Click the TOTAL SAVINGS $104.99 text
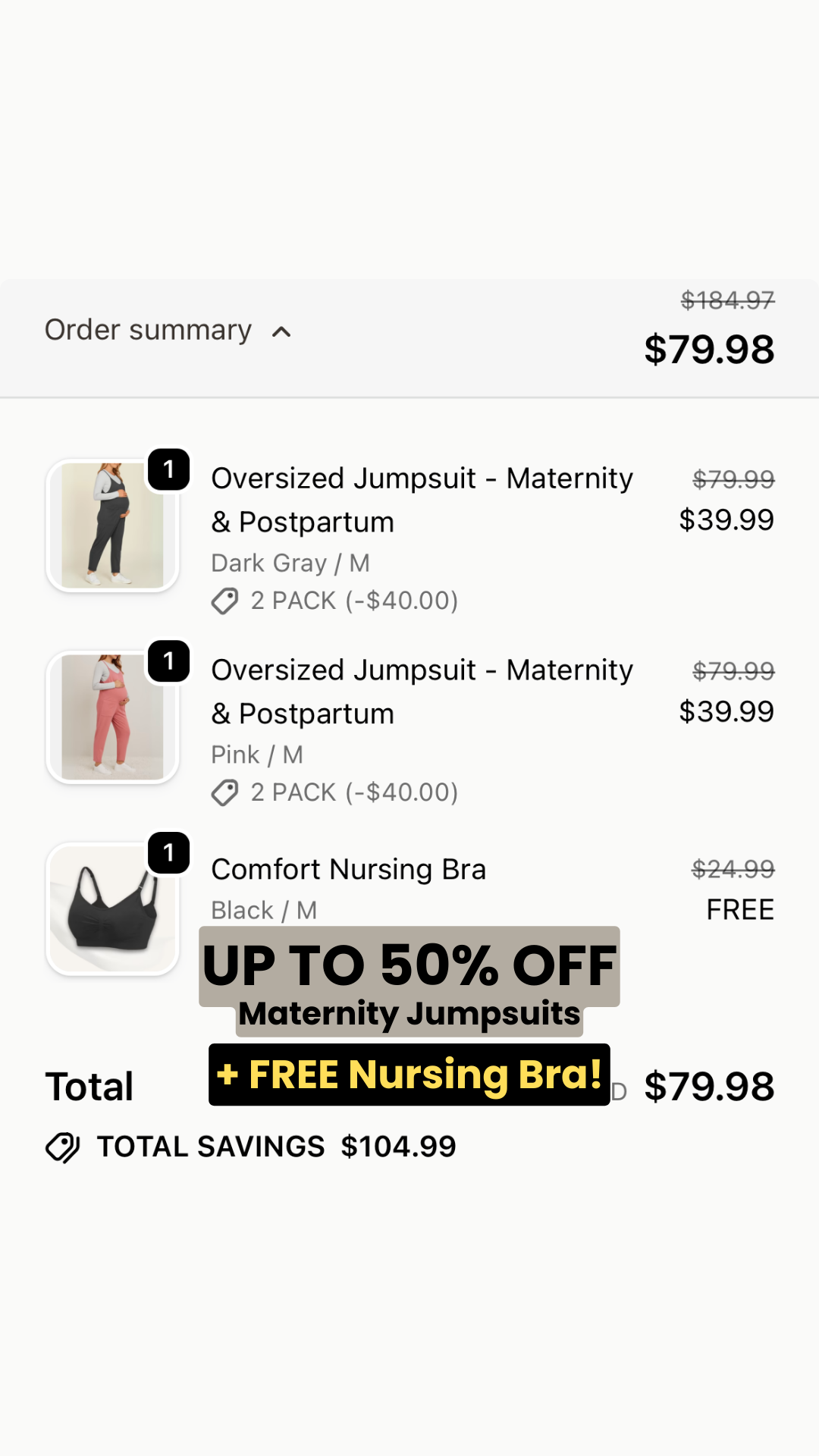The height and width of the screenshot is (1456, 819). 277,1147
